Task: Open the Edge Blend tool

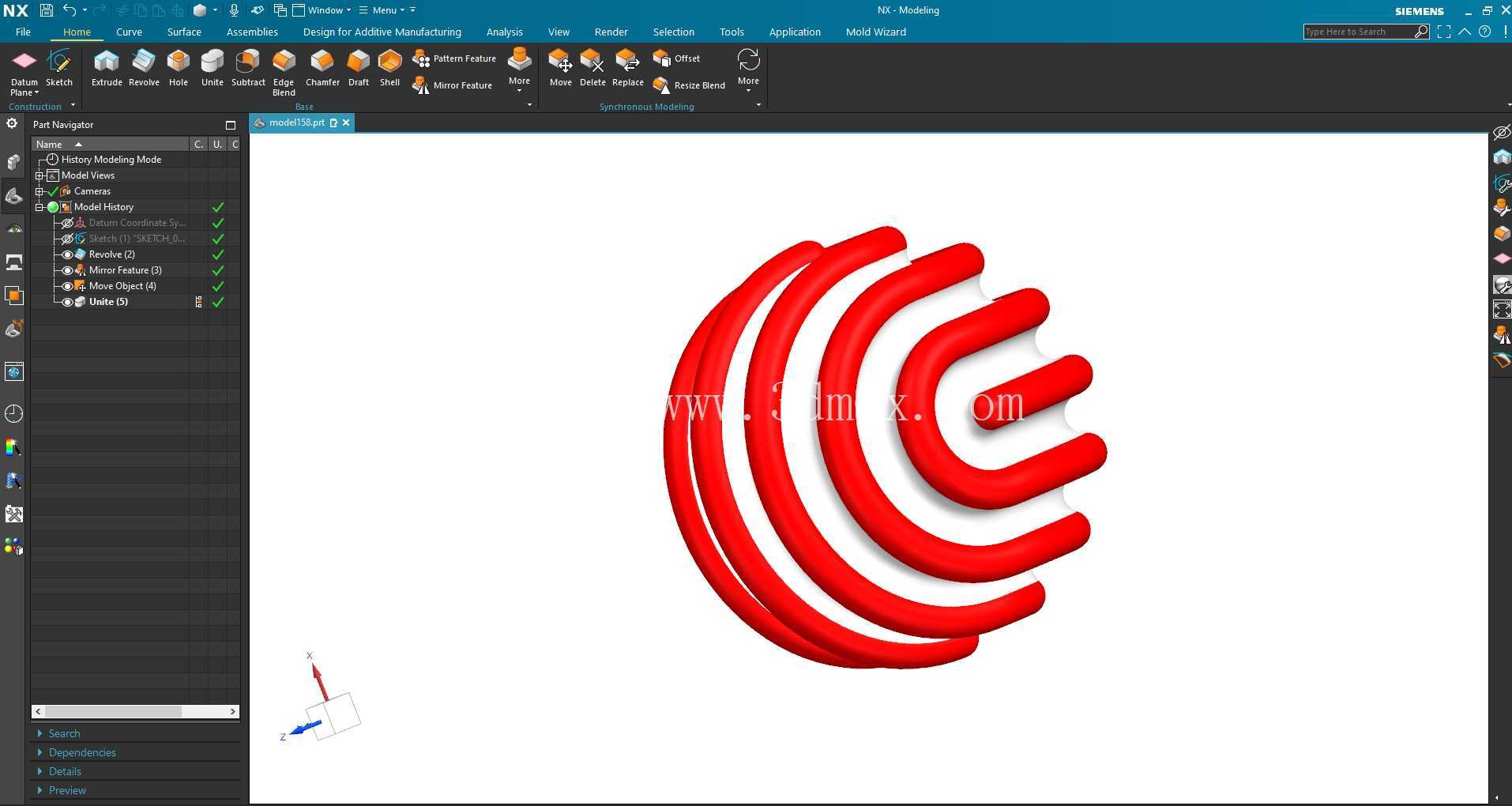Action: [x=284, y=73]
